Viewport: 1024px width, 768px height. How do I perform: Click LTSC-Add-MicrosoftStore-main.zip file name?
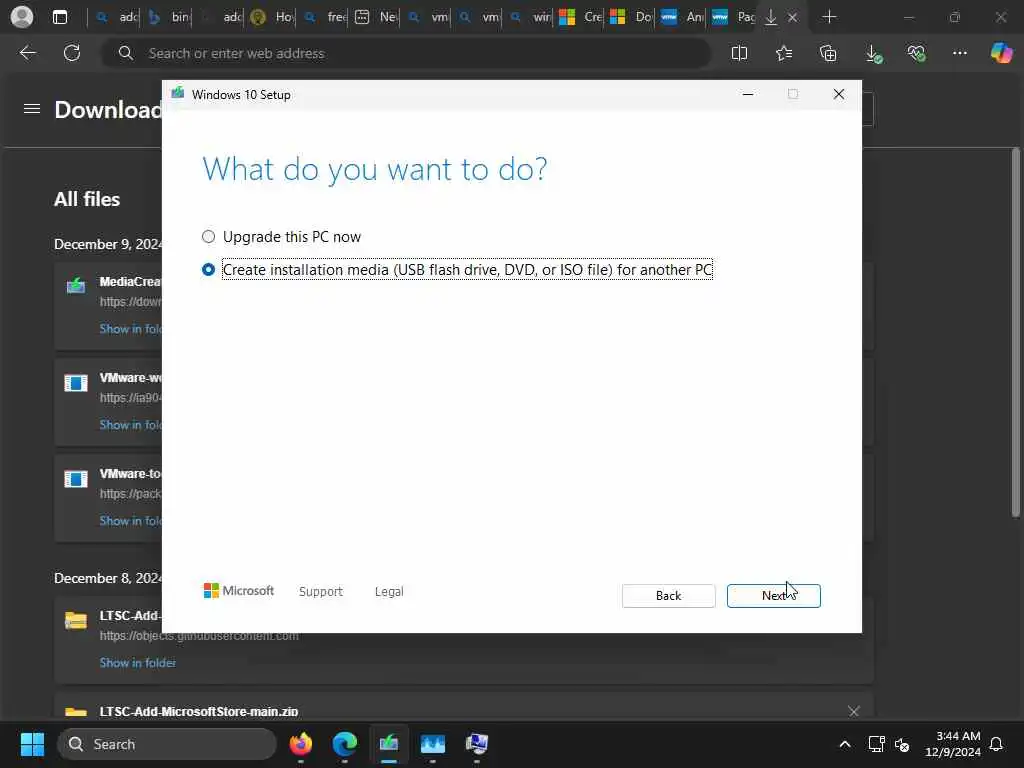coord(199,711)
